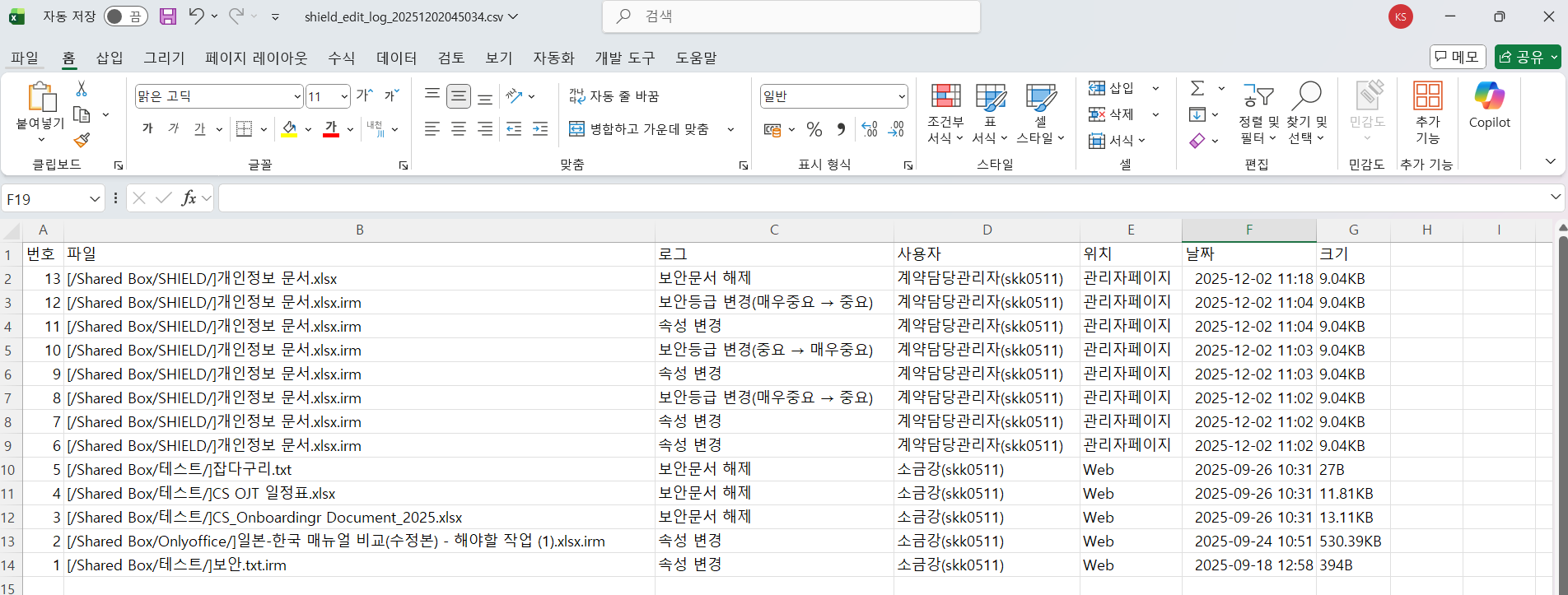
Task: Click the cell Insert (삽입) button
Action: click(x=1112, y=88)
